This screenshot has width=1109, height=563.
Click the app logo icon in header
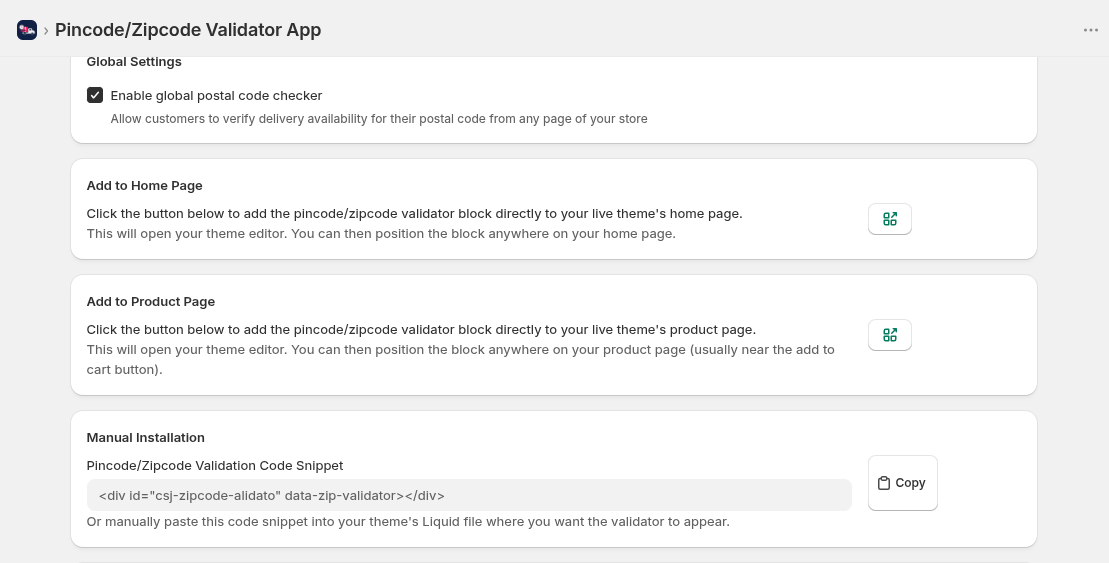coord(27,30)
